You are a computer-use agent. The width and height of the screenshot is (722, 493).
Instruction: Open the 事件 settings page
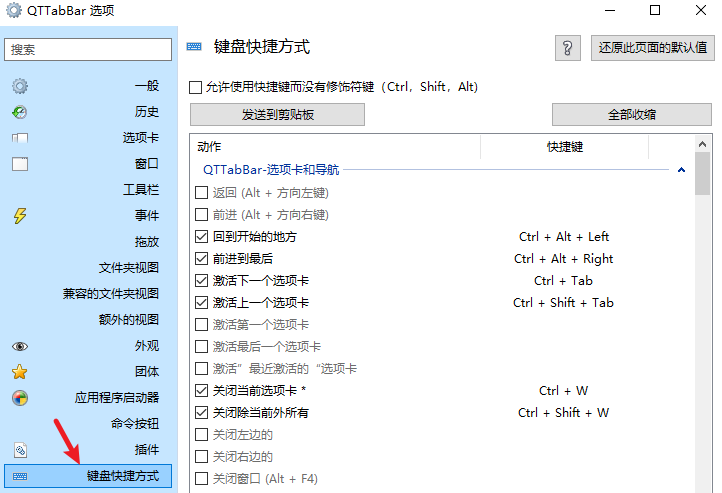pyautogui.click(x=147, y=215)
